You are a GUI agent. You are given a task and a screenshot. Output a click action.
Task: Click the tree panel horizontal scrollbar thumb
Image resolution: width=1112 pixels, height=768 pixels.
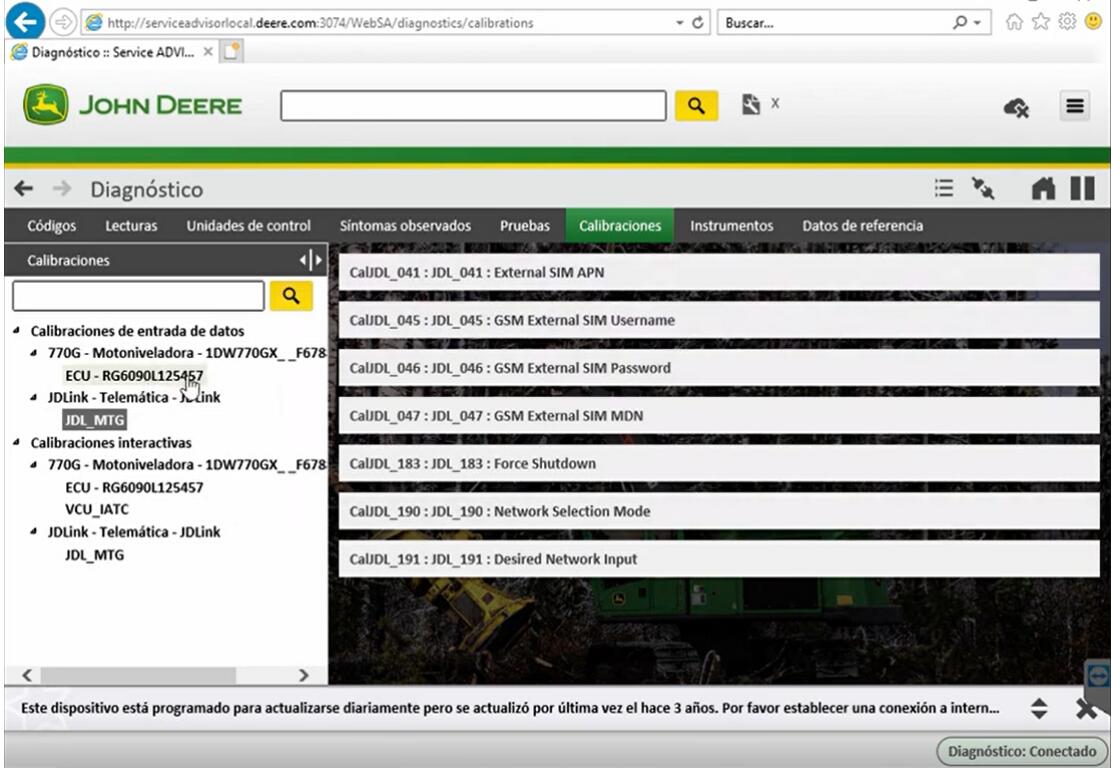coord(138,675)
